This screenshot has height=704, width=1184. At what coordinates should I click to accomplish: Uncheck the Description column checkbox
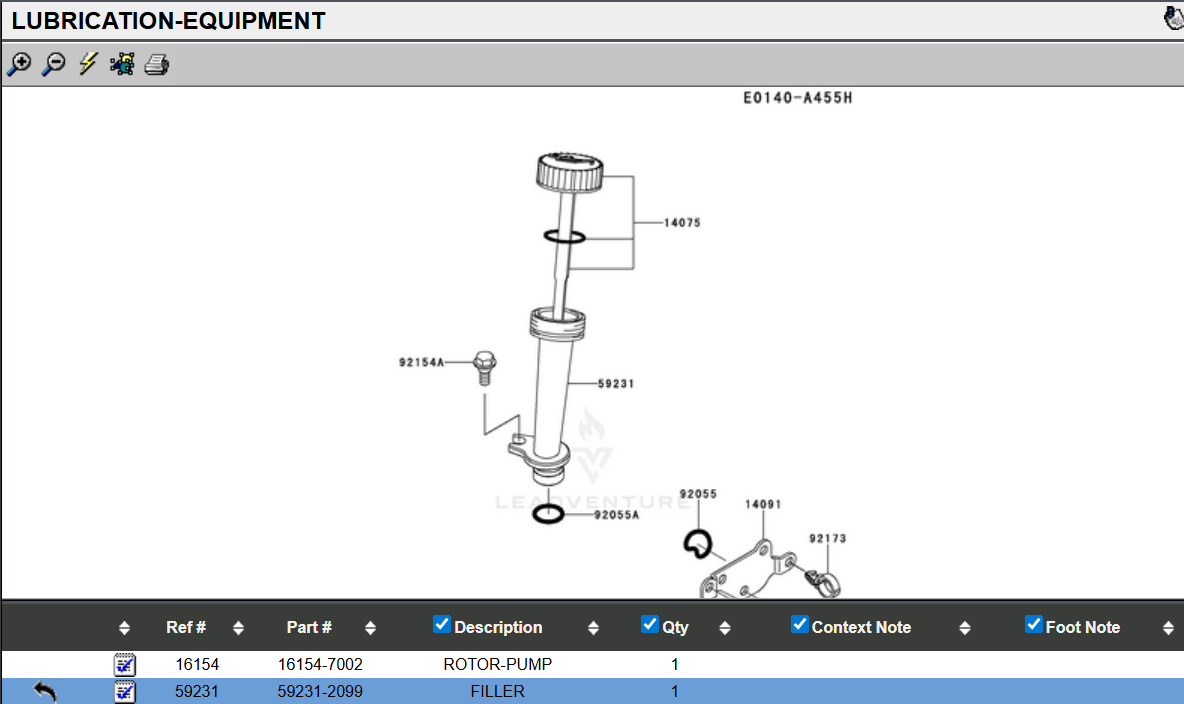(x=442, y=625)
